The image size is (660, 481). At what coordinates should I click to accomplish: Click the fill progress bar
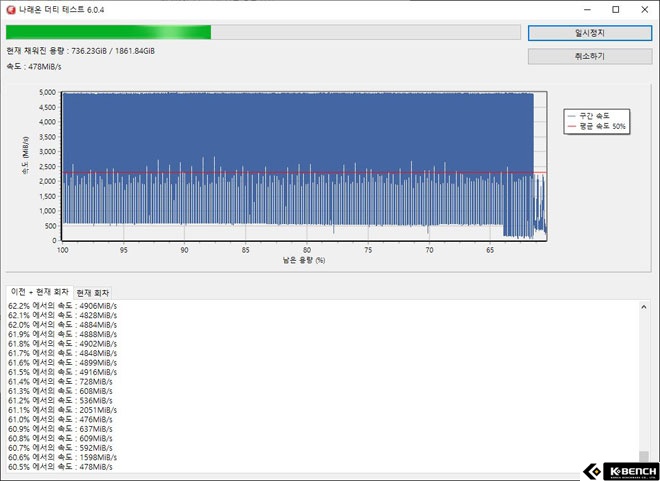[x=263, y=32]
